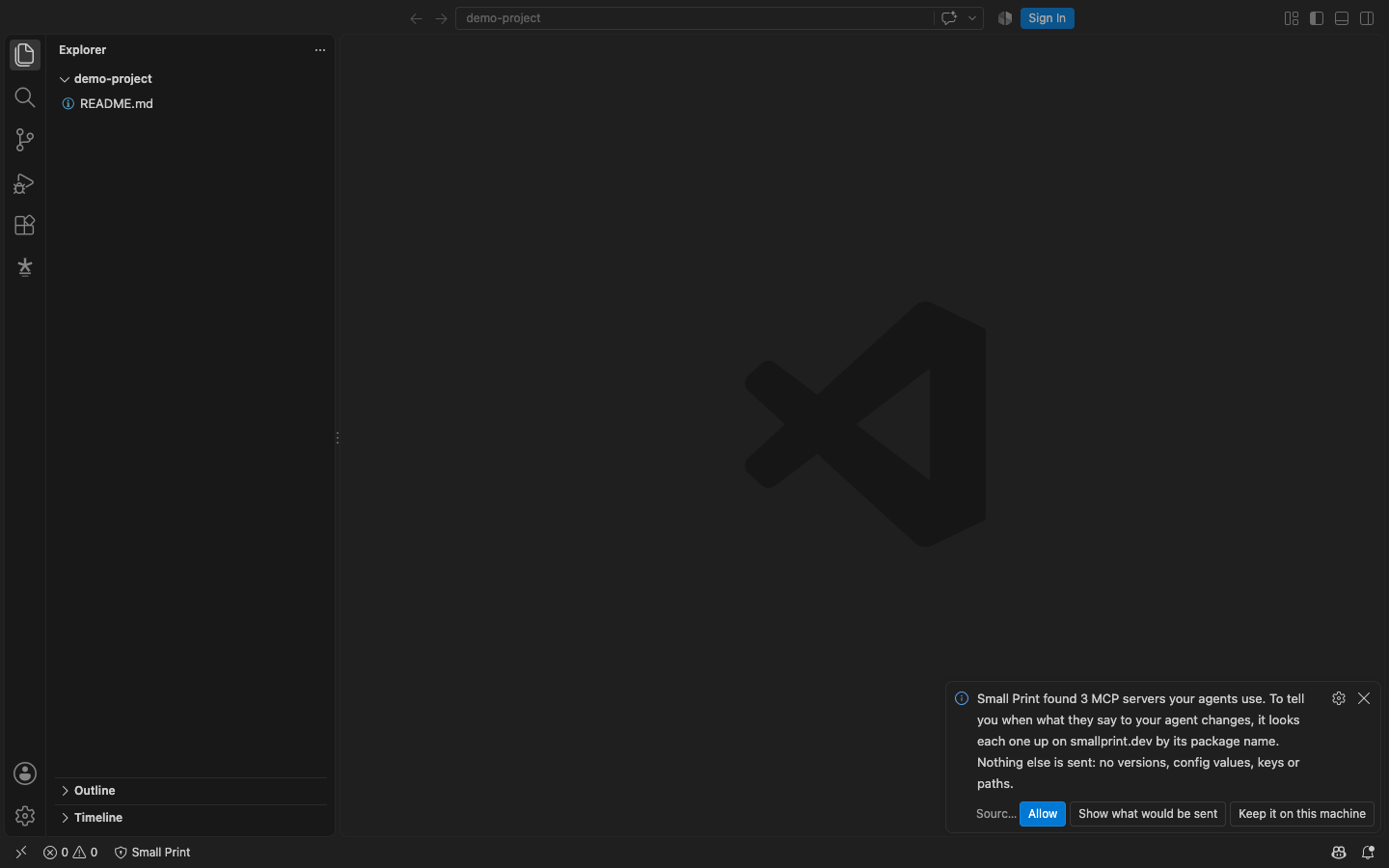This screenshot has height=868, width=1389.
Task: Open the chat dropdown chevron in title bar
Action: pyautogui.click(x=972, y=18)
